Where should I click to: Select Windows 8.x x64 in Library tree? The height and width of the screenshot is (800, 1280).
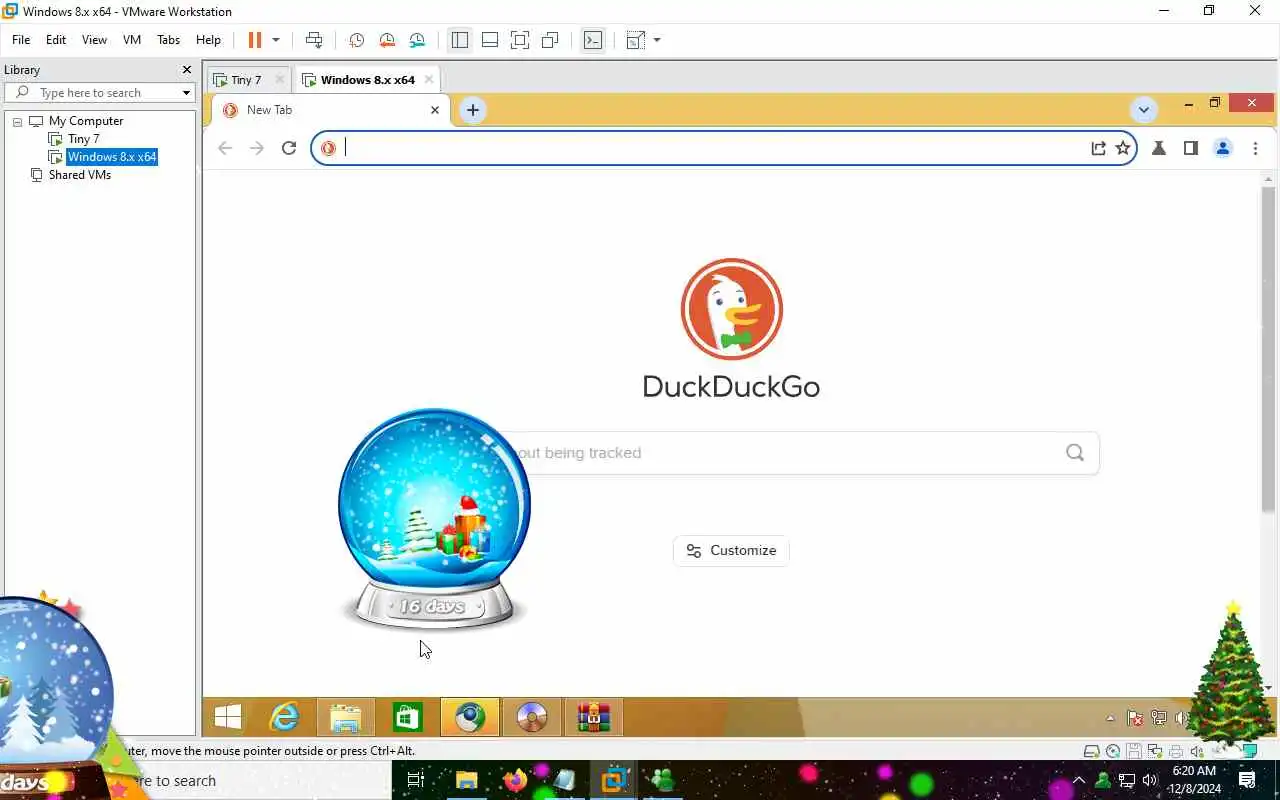point(111,157)
